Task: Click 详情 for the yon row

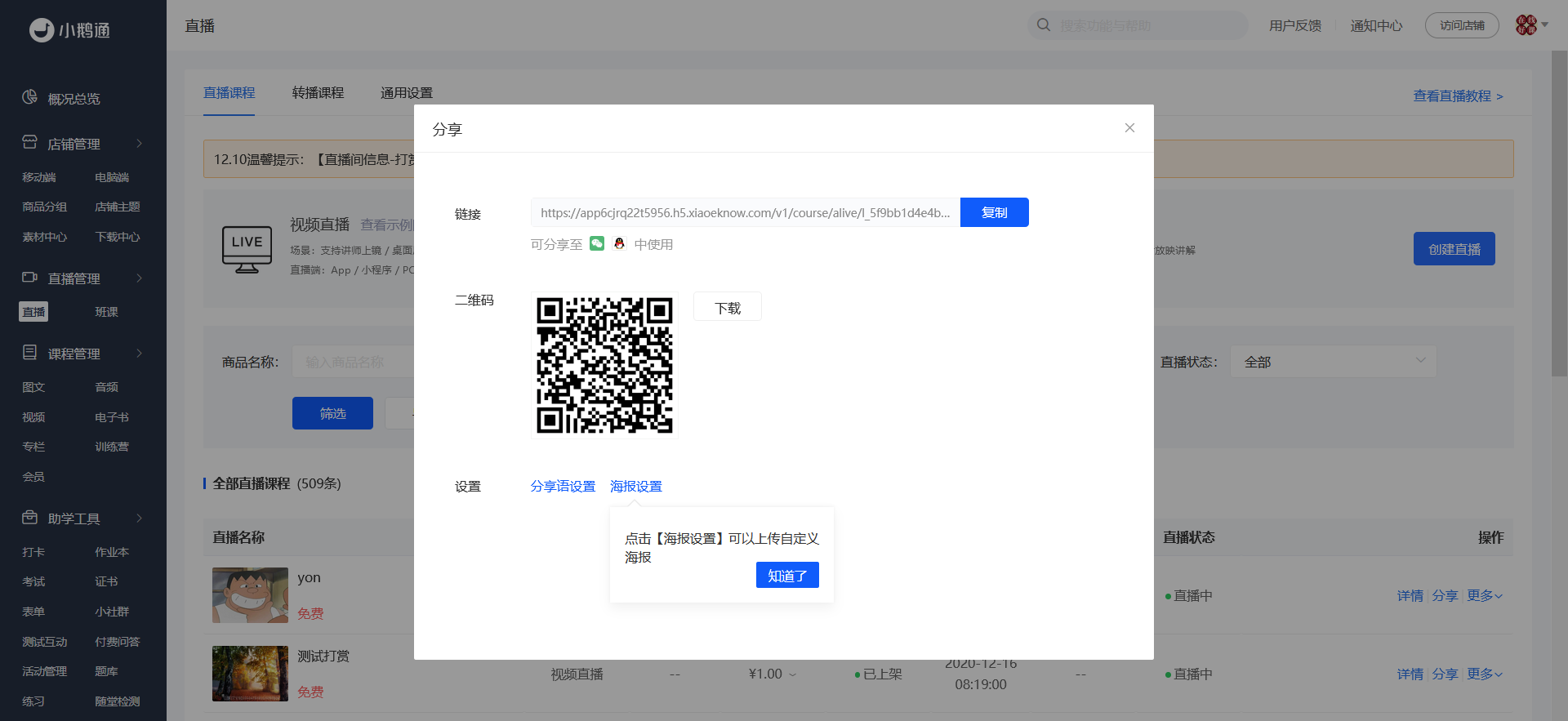Action: [1410, 595]
